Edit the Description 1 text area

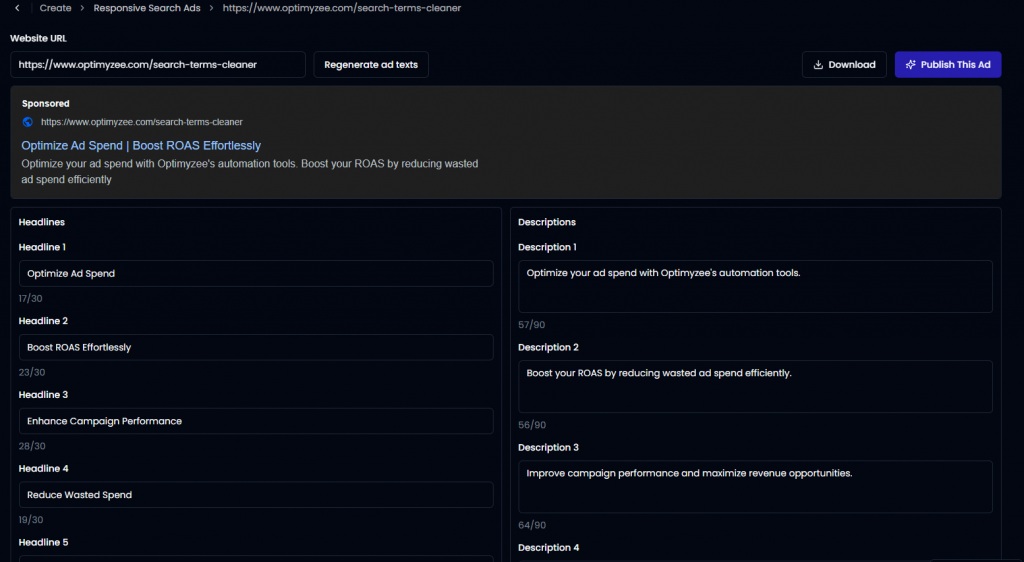pos(755,286)
